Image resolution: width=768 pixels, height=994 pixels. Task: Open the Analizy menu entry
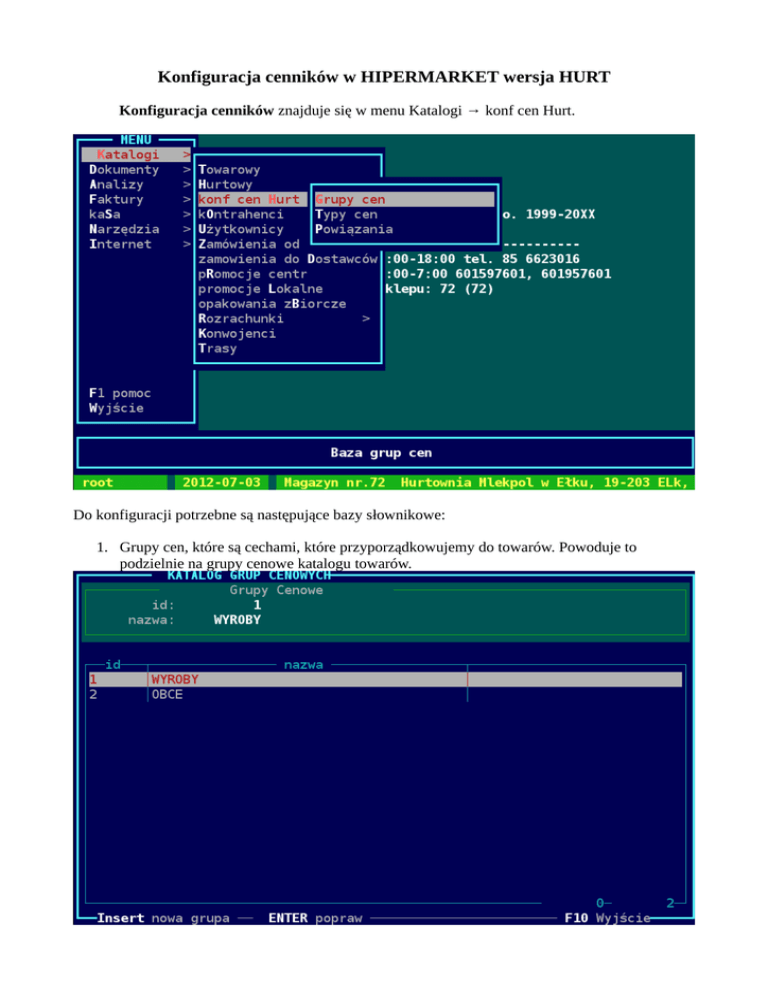pos(119,184)
